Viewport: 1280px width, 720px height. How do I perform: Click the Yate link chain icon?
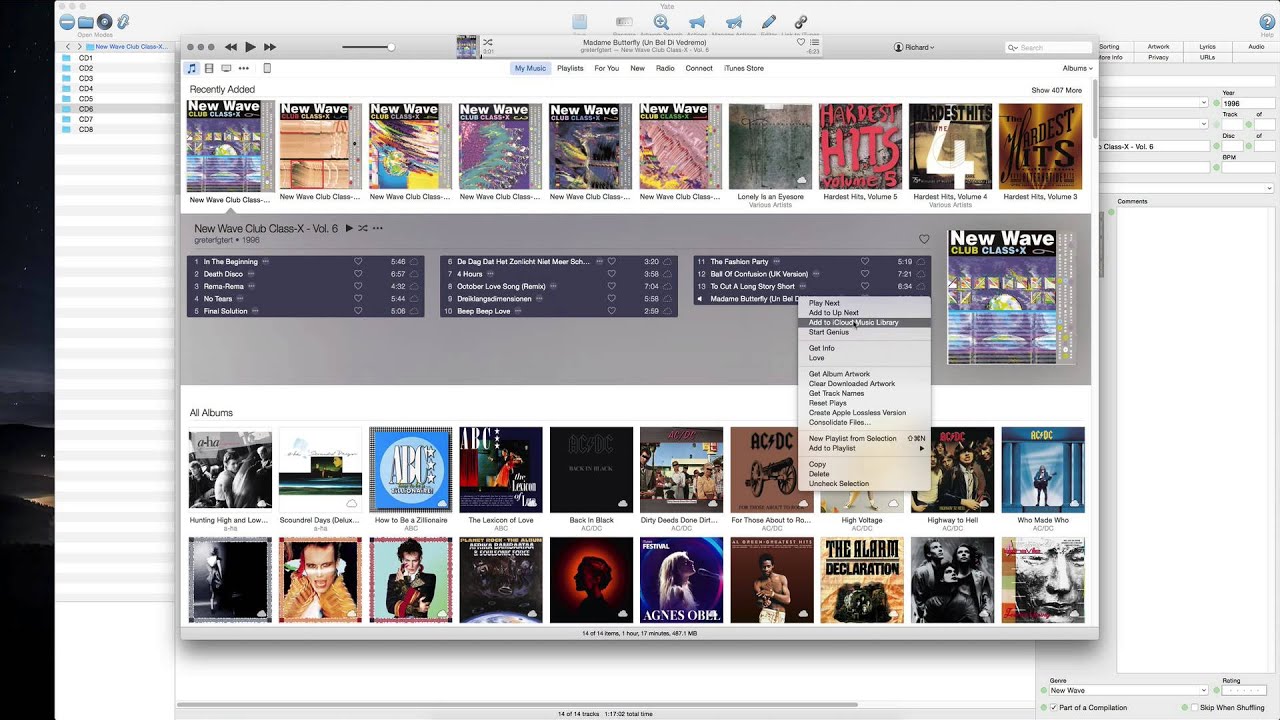801,21
